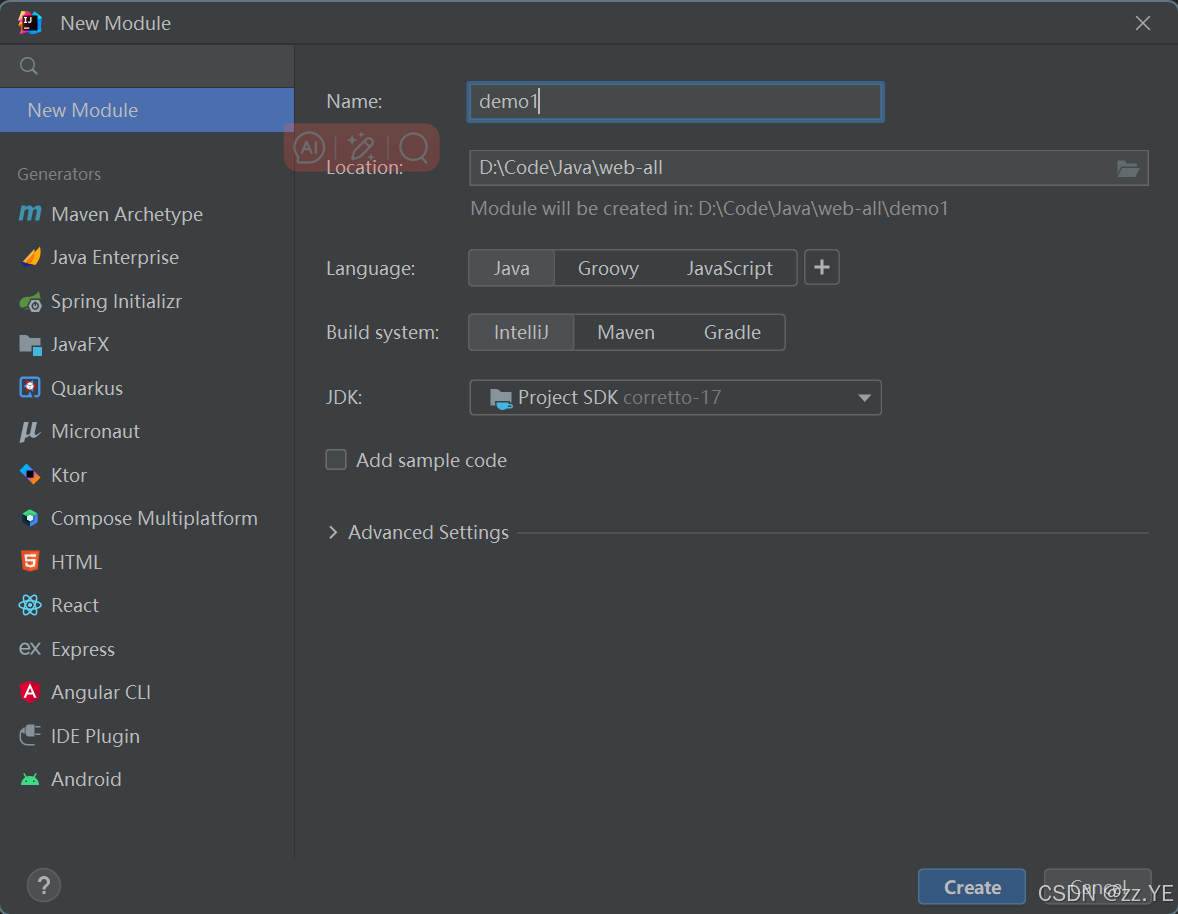This screenshot has width=1178, height=914.
Task: Select Micronaut generator label
Action: [95, 431]
